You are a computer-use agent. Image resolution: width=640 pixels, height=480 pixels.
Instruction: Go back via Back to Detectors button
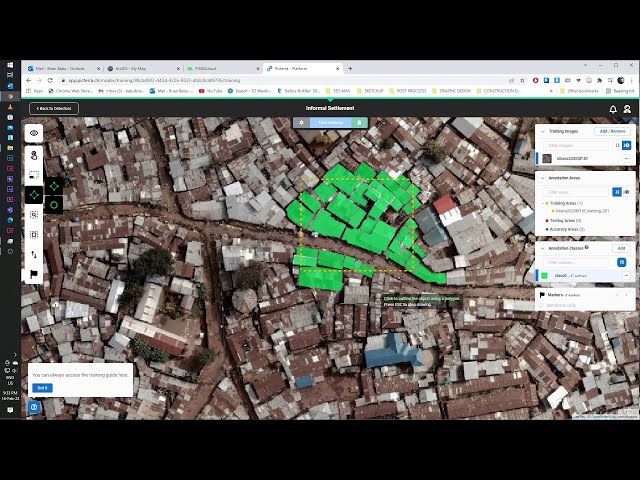click(54, 109)
